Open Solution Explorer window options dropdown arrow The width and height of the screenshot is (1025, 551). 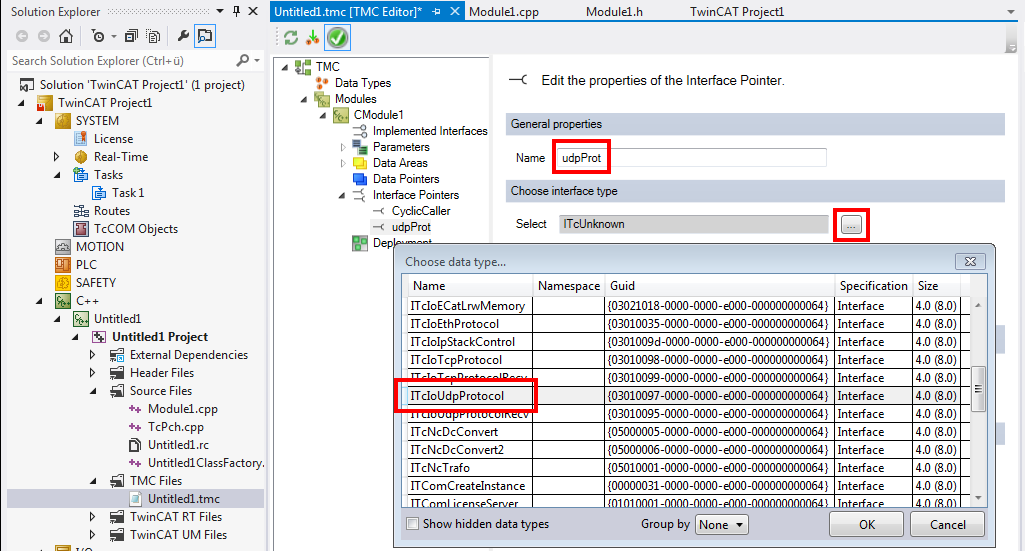click(220, 11)
